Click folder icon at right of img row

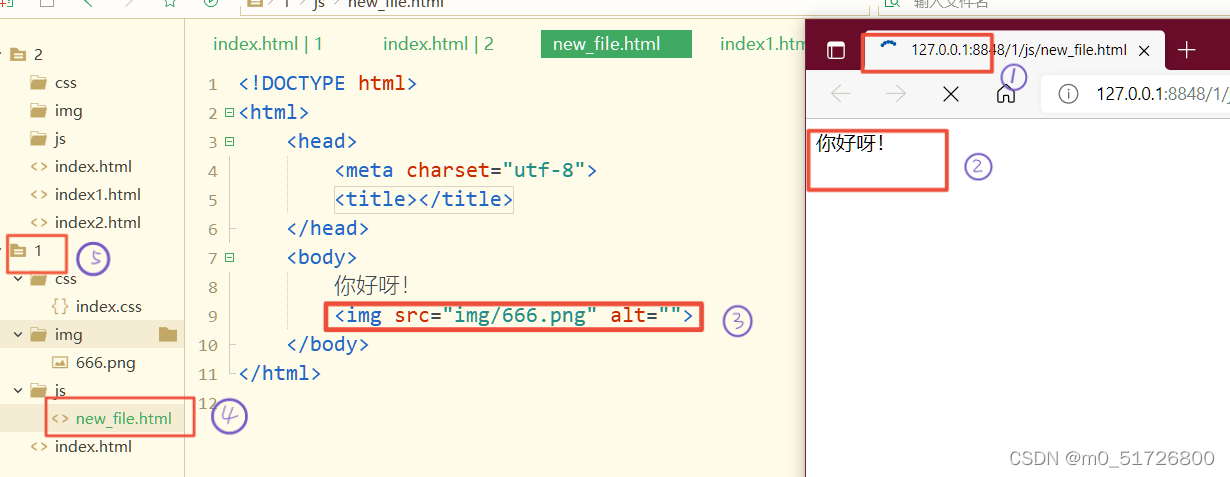(x=167, y=335)
